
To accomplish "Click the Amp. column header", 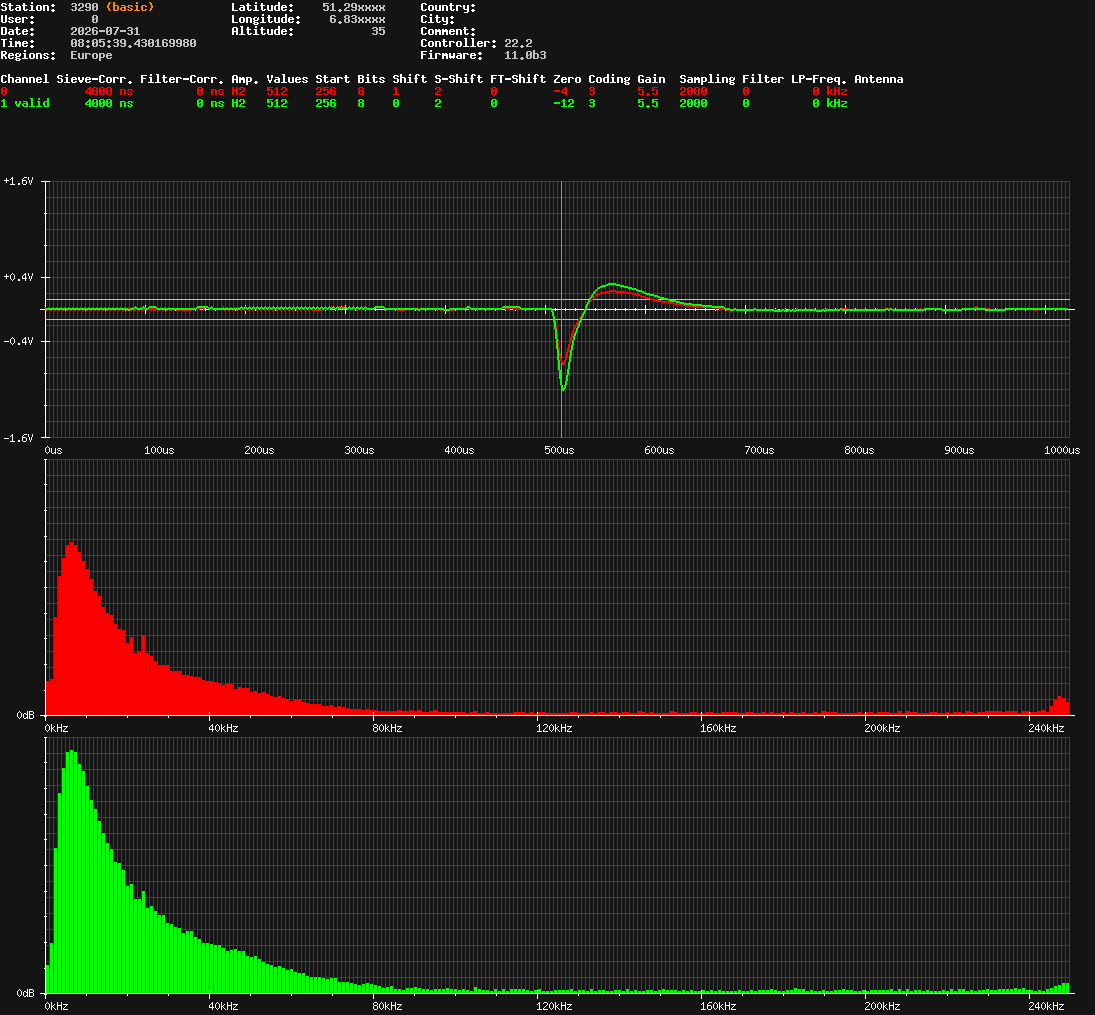I will (245, 80).
